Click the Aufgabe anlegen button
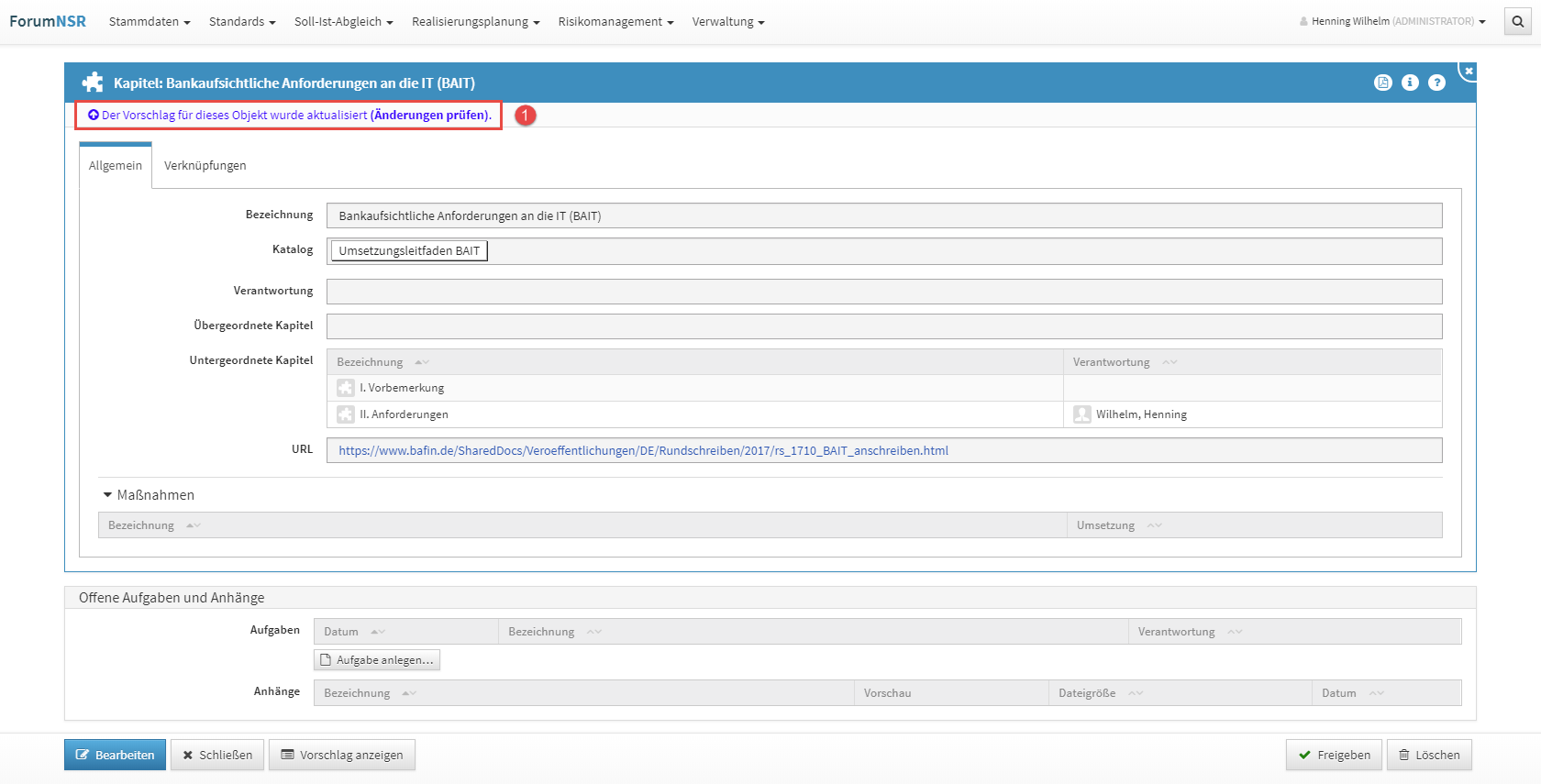The height and width of the screenshot is (784, 1541). tap(377, 660)
